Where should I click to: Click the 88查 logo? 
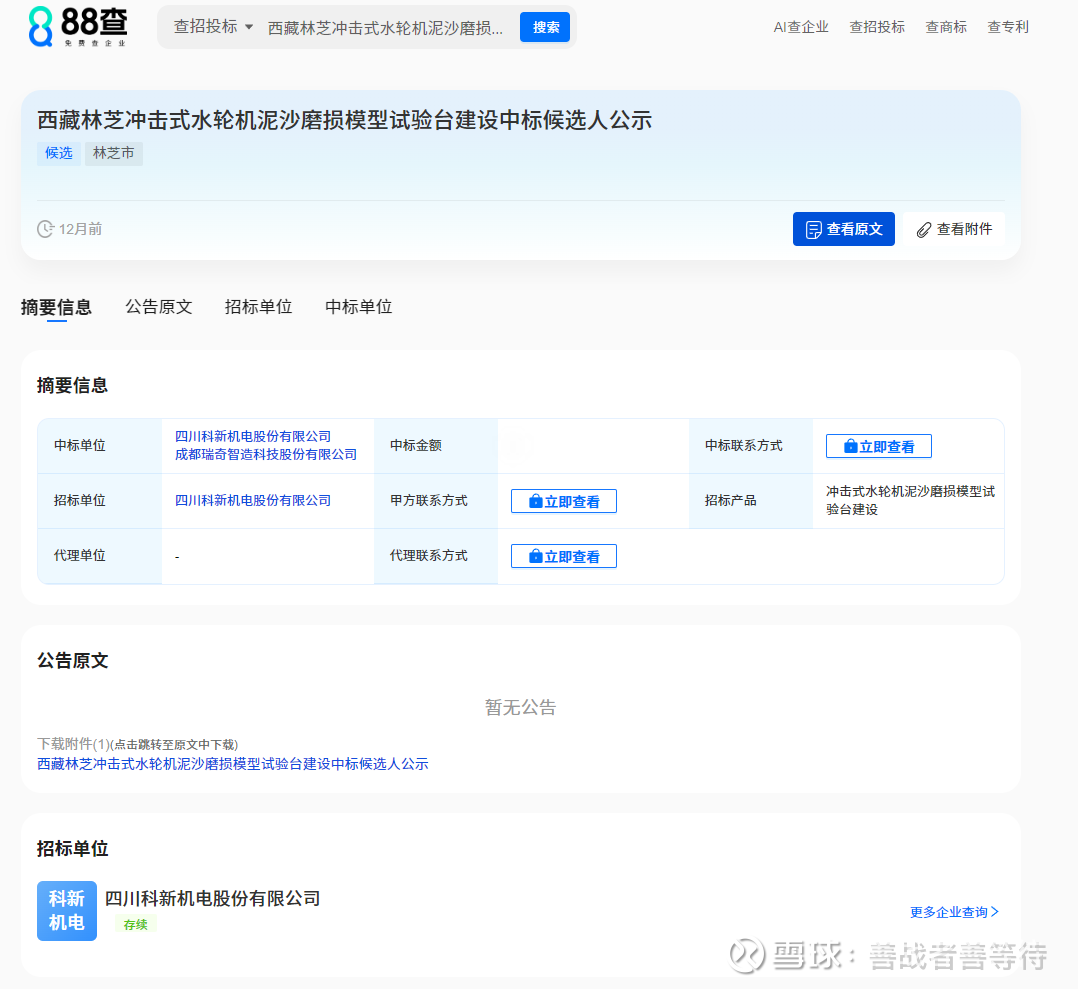click(x=78, y=27)
